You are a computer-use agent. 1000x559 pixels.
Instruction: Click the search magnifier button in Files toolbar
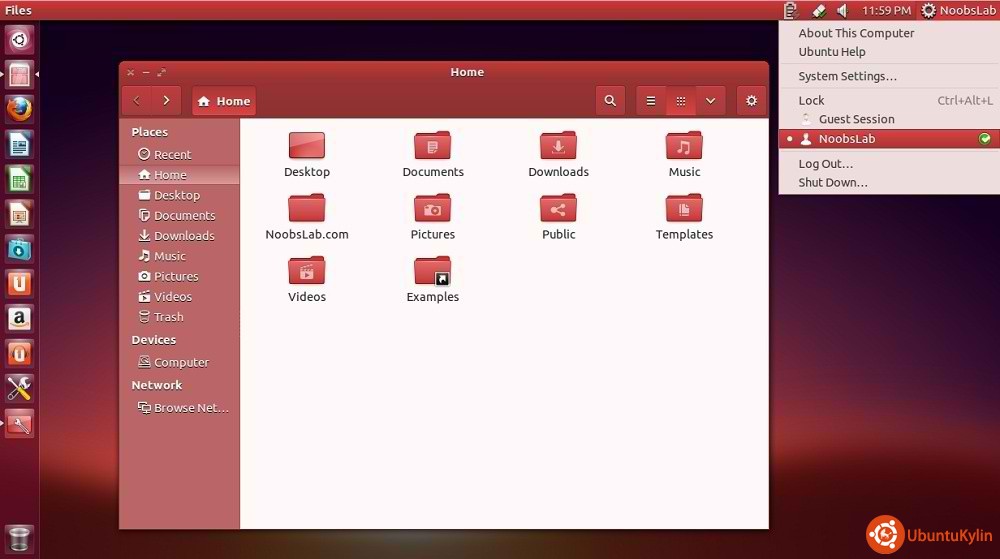pyautogui.click(x=610, y=101)
